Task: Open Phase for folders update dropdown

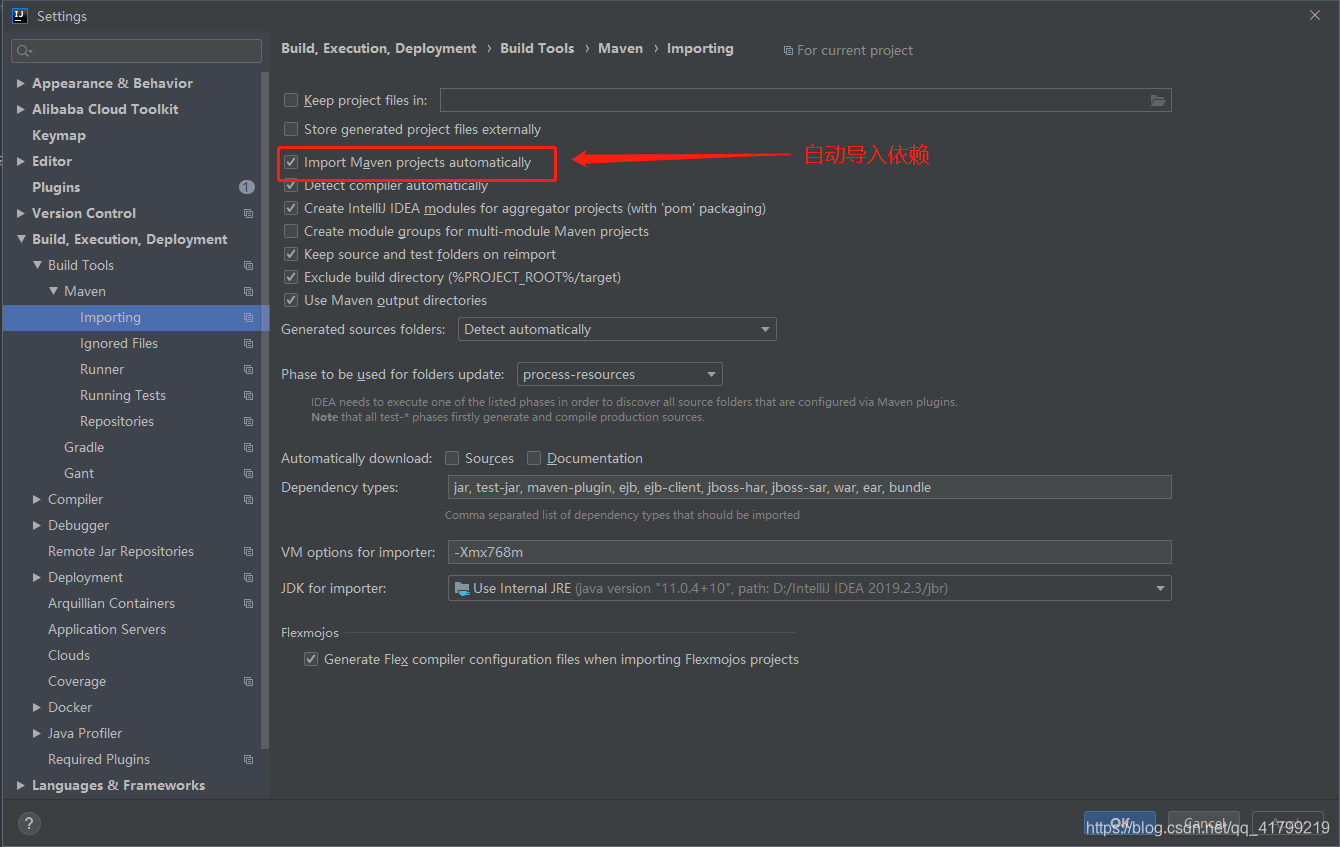Action: 620,374
